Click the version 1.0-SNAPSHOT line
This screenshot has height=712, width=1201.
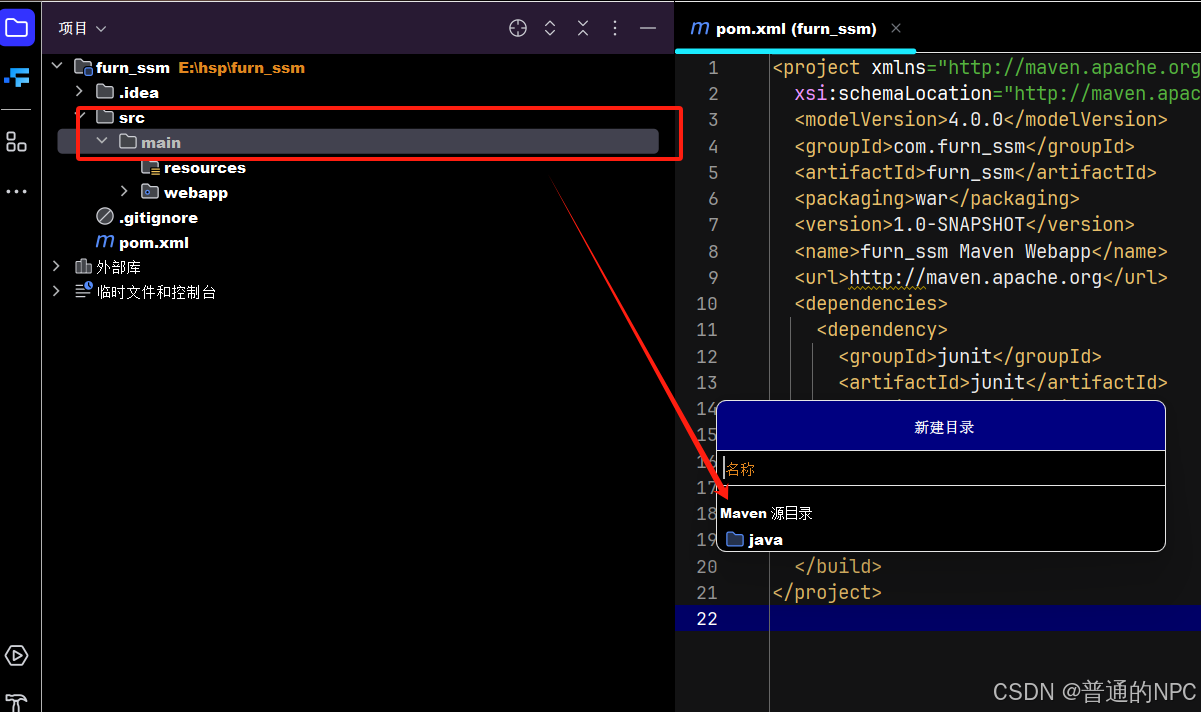point(964,224)
